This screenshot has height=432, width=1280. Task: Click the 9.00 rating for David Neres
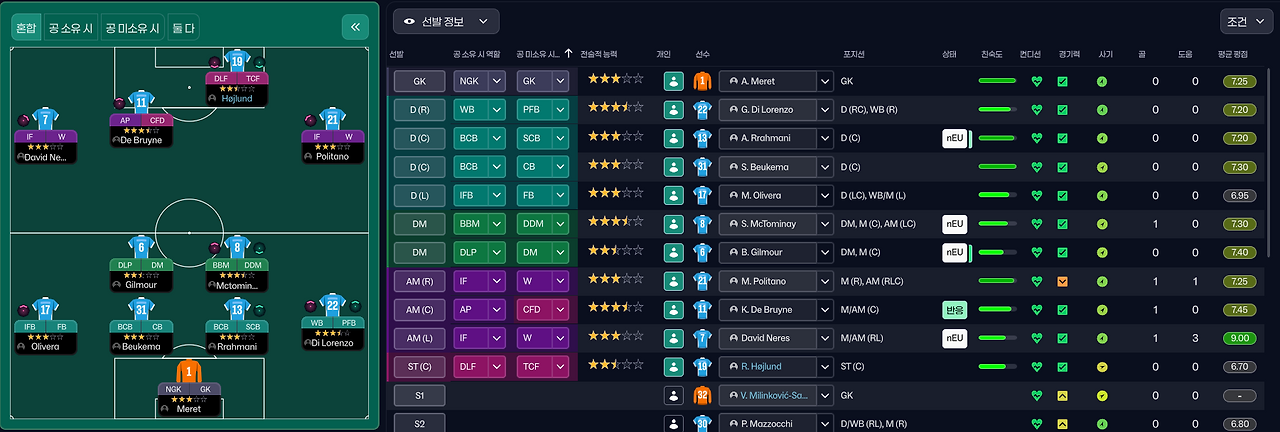(x=1239, y=339)
